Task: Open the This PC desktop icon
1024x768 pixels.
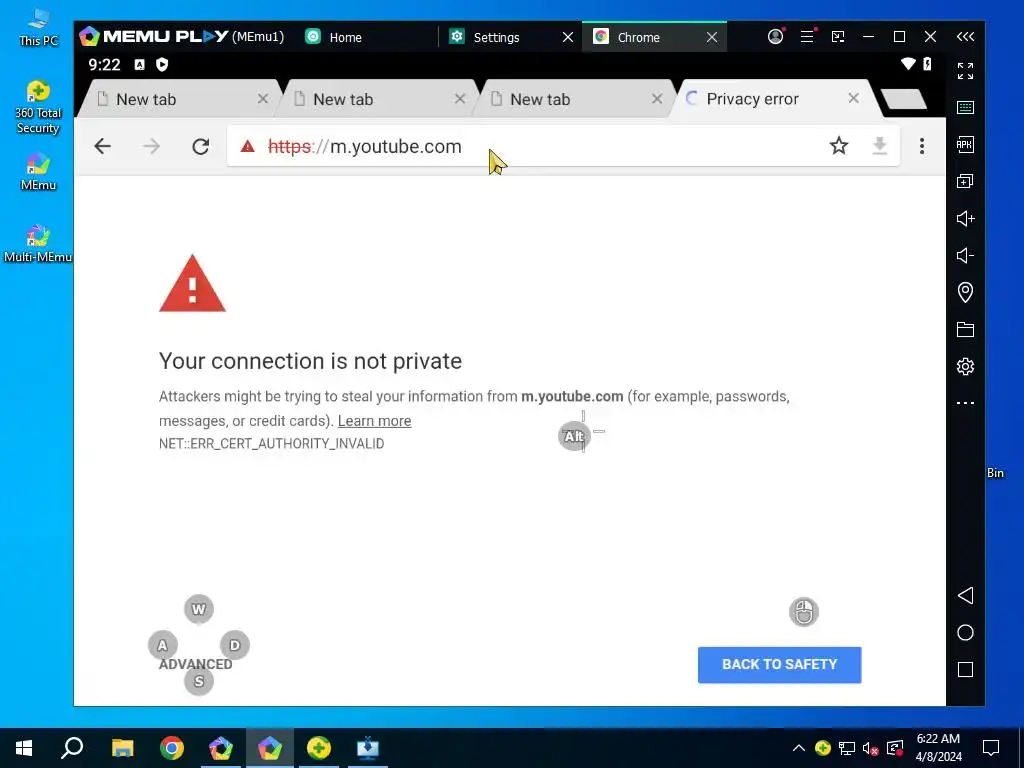Action: pos(38,28)
